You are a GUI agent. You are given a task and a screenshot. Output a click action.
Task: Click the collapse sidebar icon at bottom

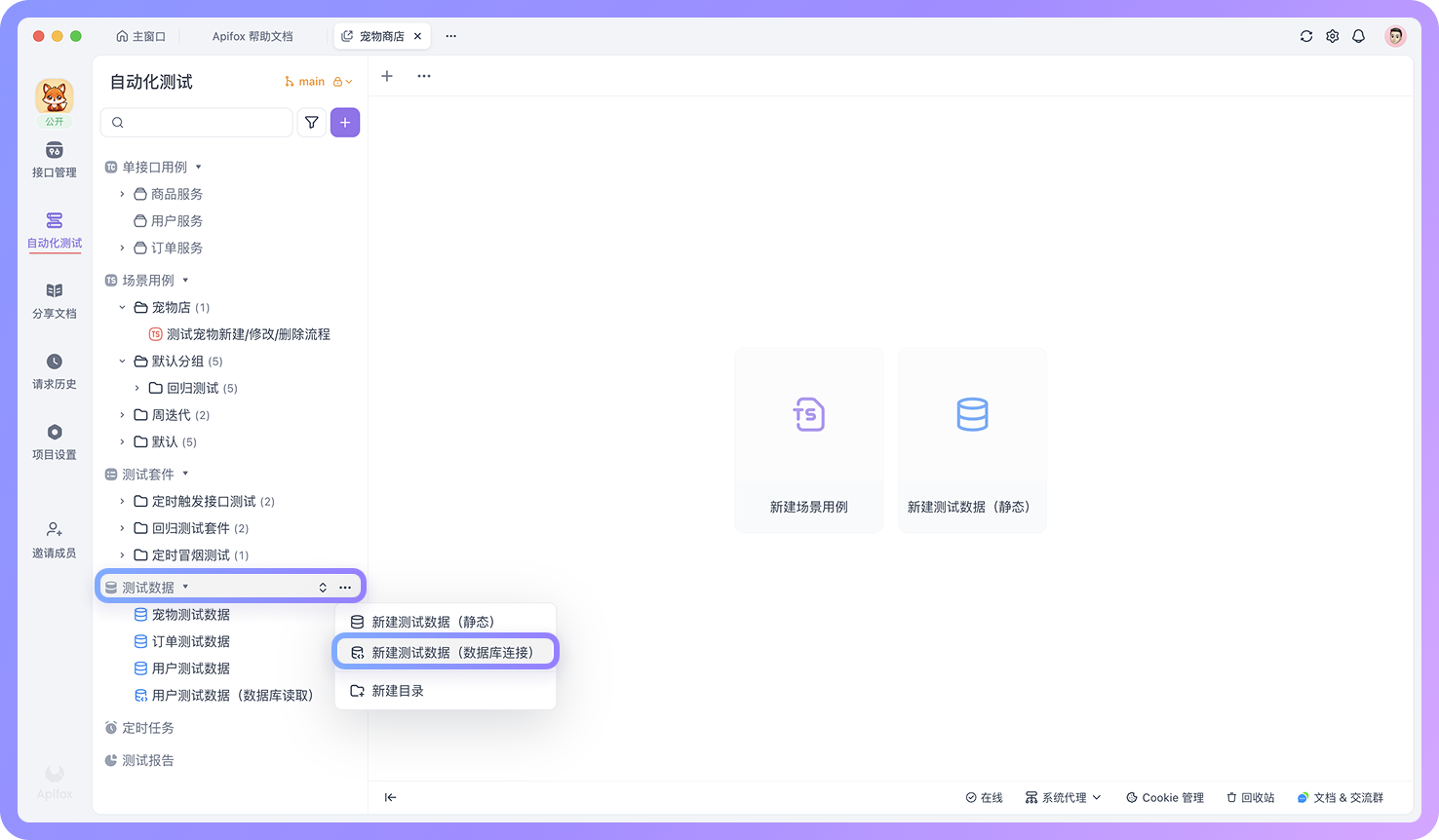click(x=391, y=797)
